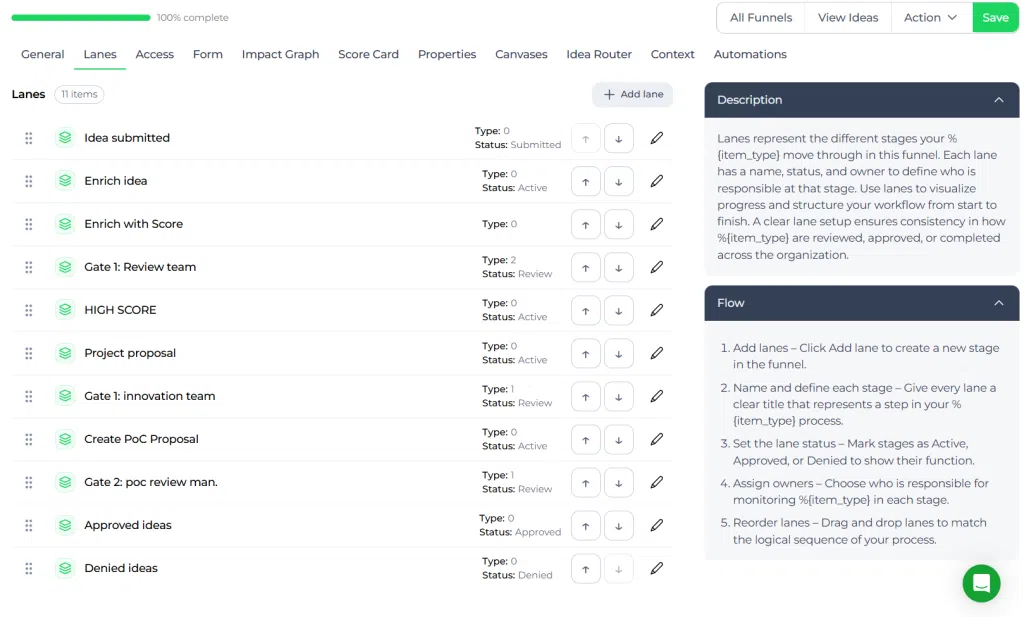Screen dimensions: 1024x617
Task: Save the funnel settings
Action: click(x=995, y=18)
